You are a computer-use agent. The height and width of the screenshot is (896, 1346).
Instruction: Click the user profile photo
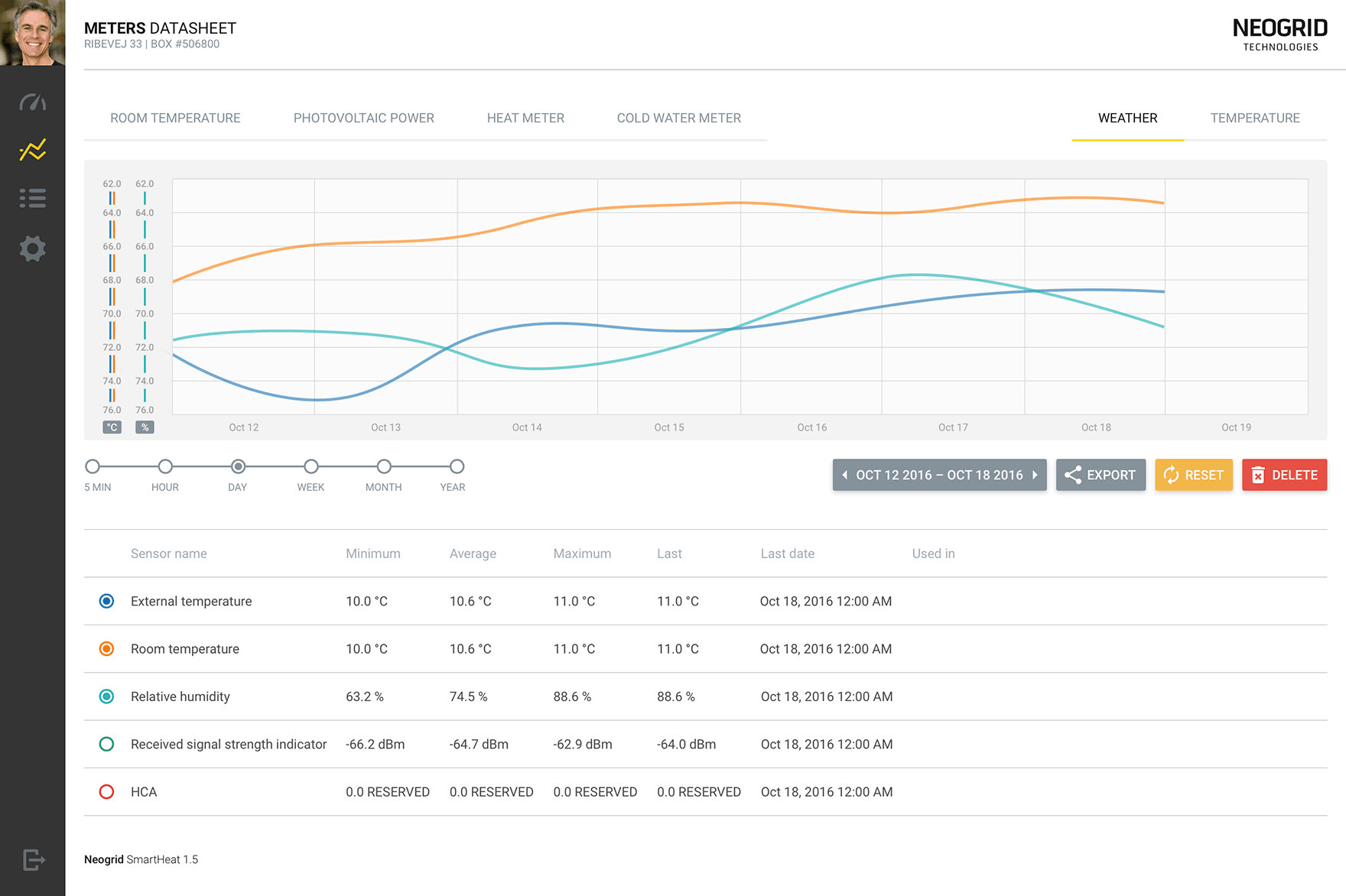pos(32,33)
